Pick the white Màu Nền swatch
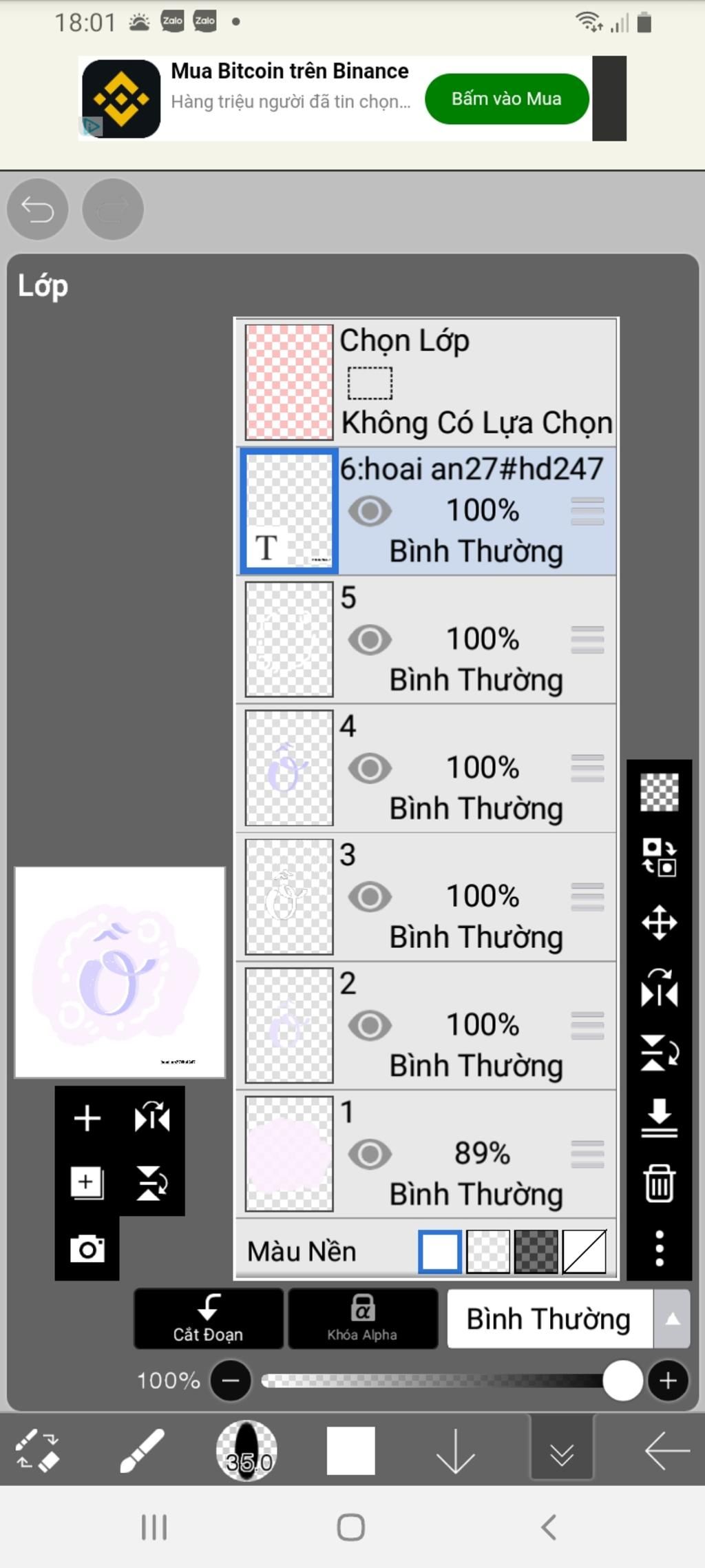Image resolution: width=705 pixels, height=1568 pixels. tap(440, 1250)
